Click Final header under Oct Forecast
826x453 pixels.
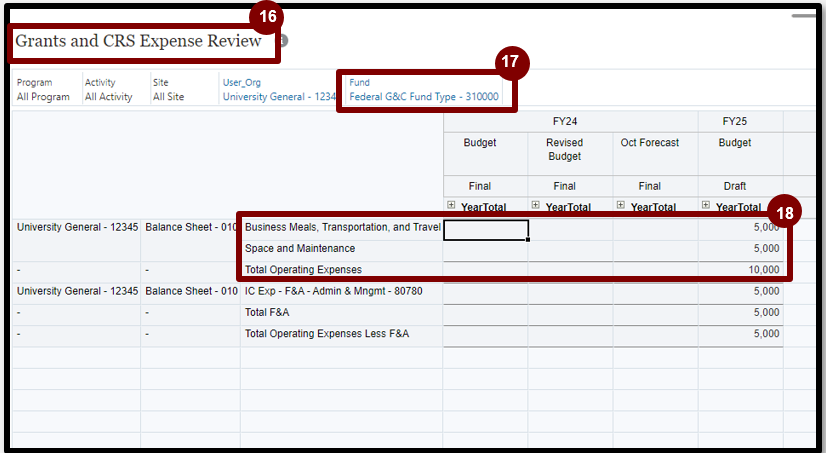[650, 186]
